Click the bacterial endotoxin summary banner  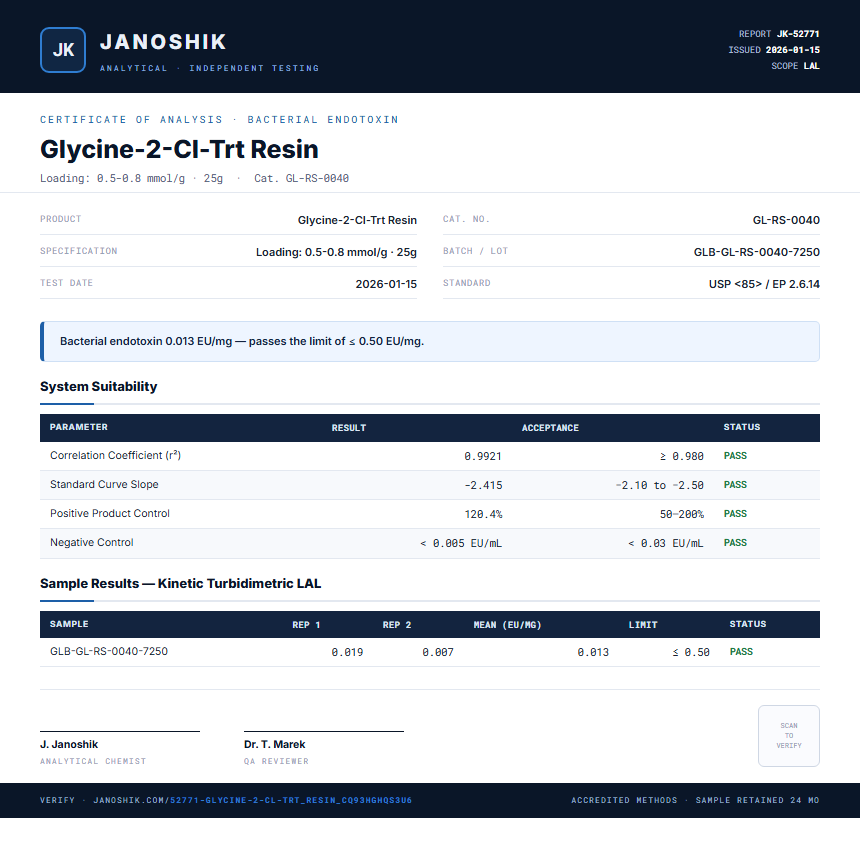point(430,341)
